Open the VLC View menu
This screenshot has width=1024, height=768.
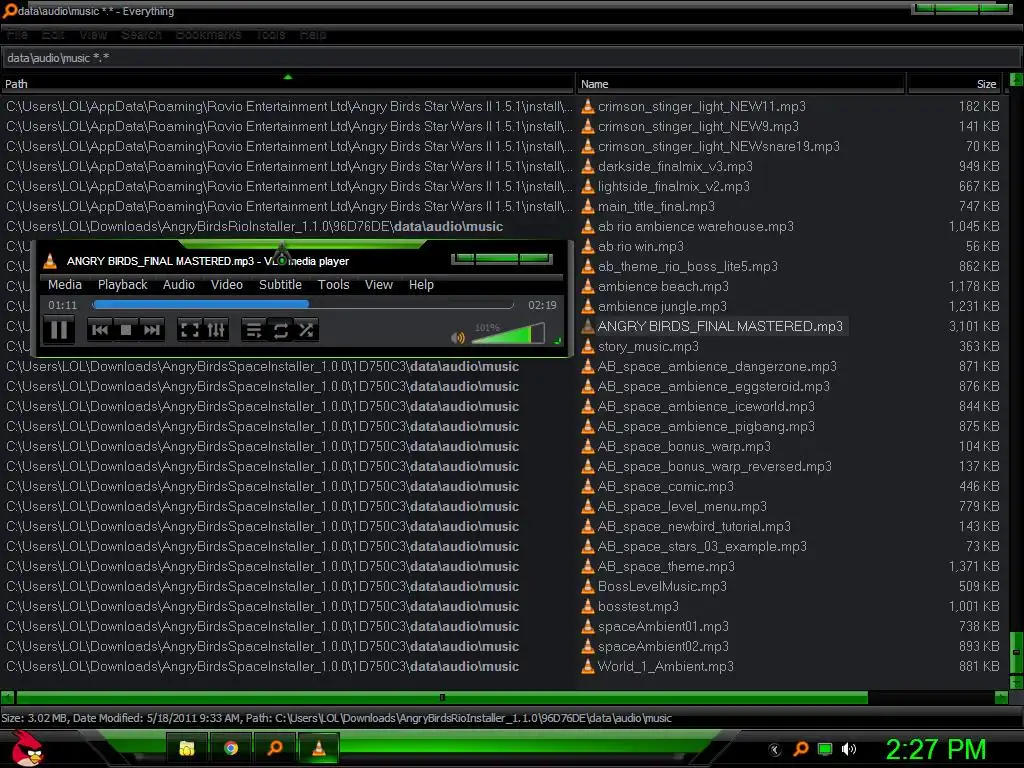(x=379, y=285)
